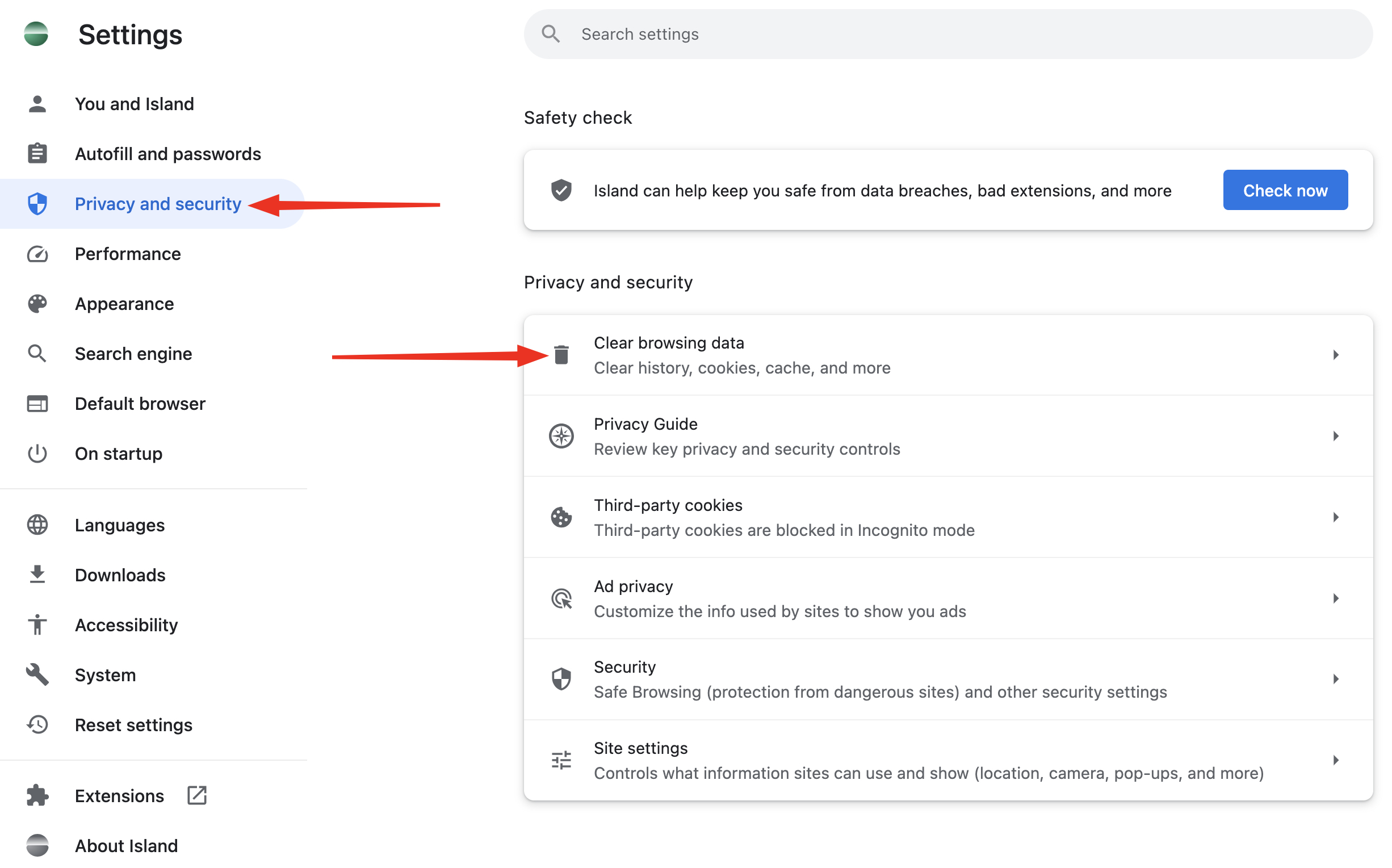Open Search engine settings
Screen dimensions: 1392x868
[152, 354]
